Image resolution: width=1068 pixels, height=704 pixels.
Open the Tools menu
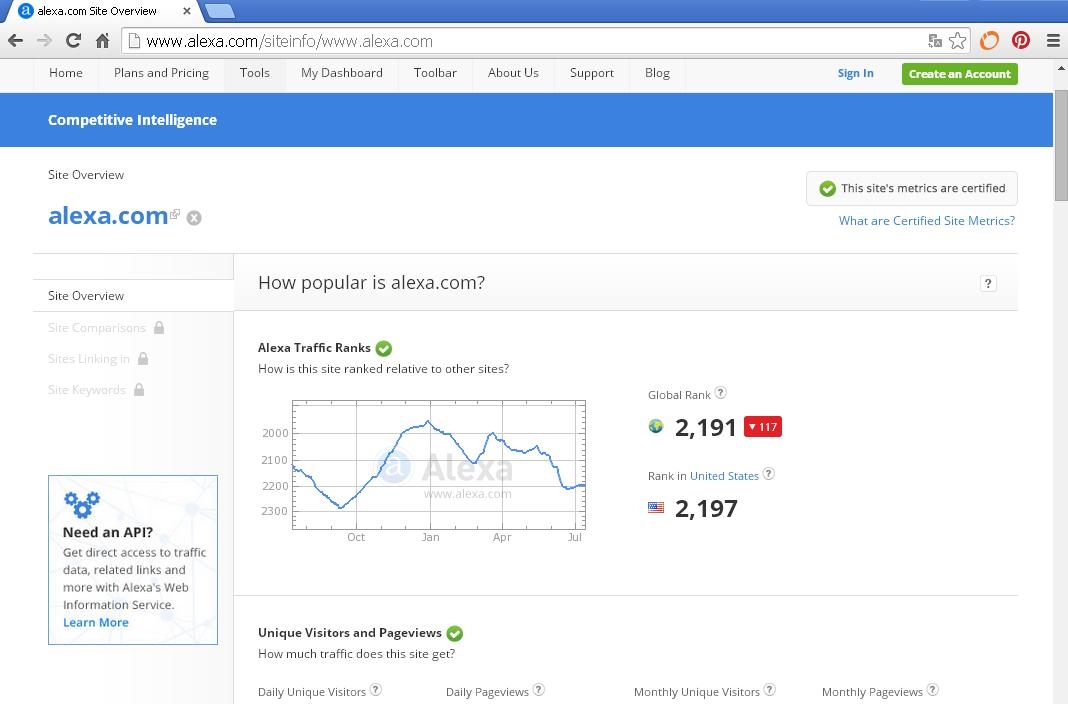point(255,73)
